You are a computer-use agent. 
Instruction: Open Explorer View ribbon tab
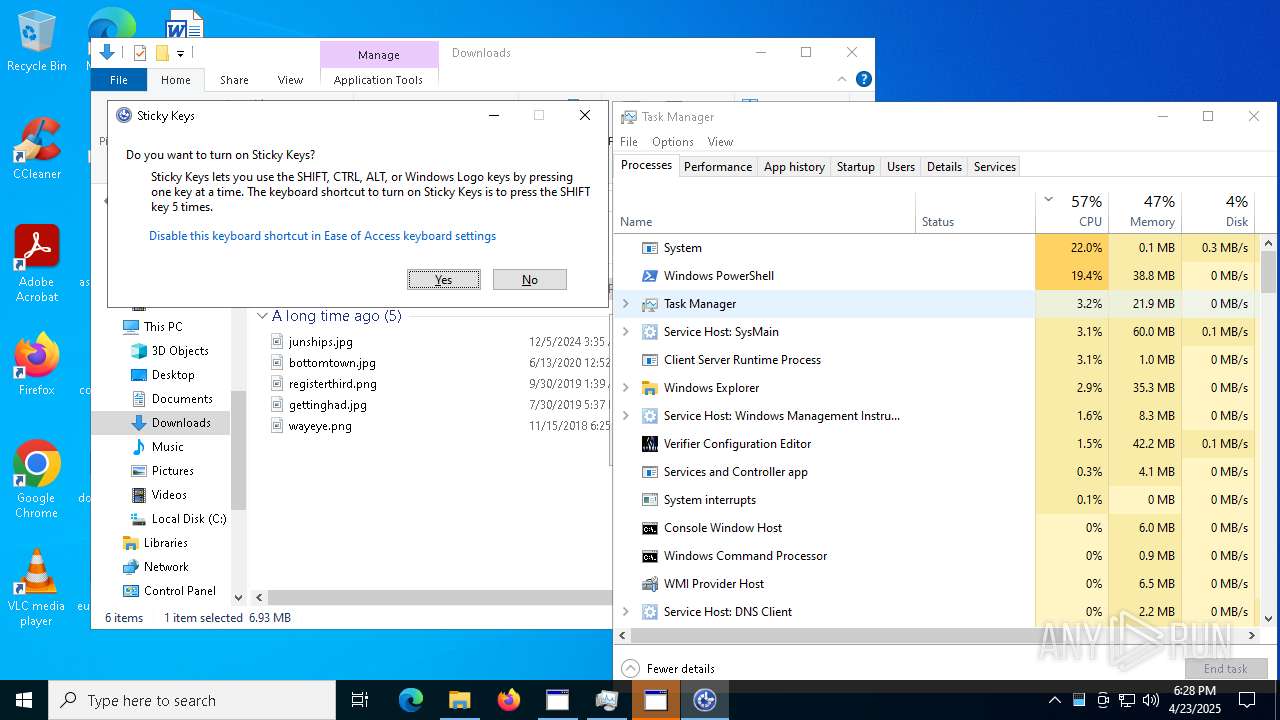pyautogui.click(x=290, y=80)
